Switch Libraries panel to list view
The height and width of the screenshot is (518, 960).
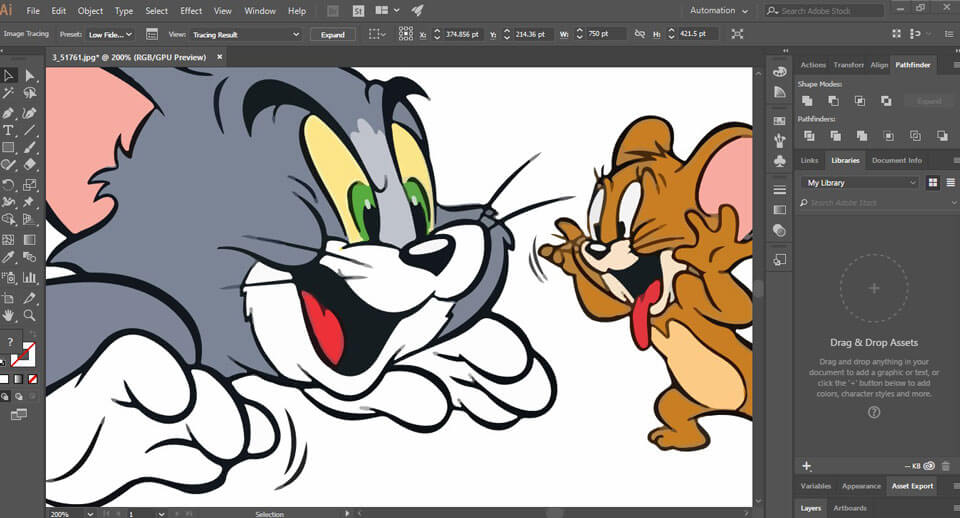(950, 183)
